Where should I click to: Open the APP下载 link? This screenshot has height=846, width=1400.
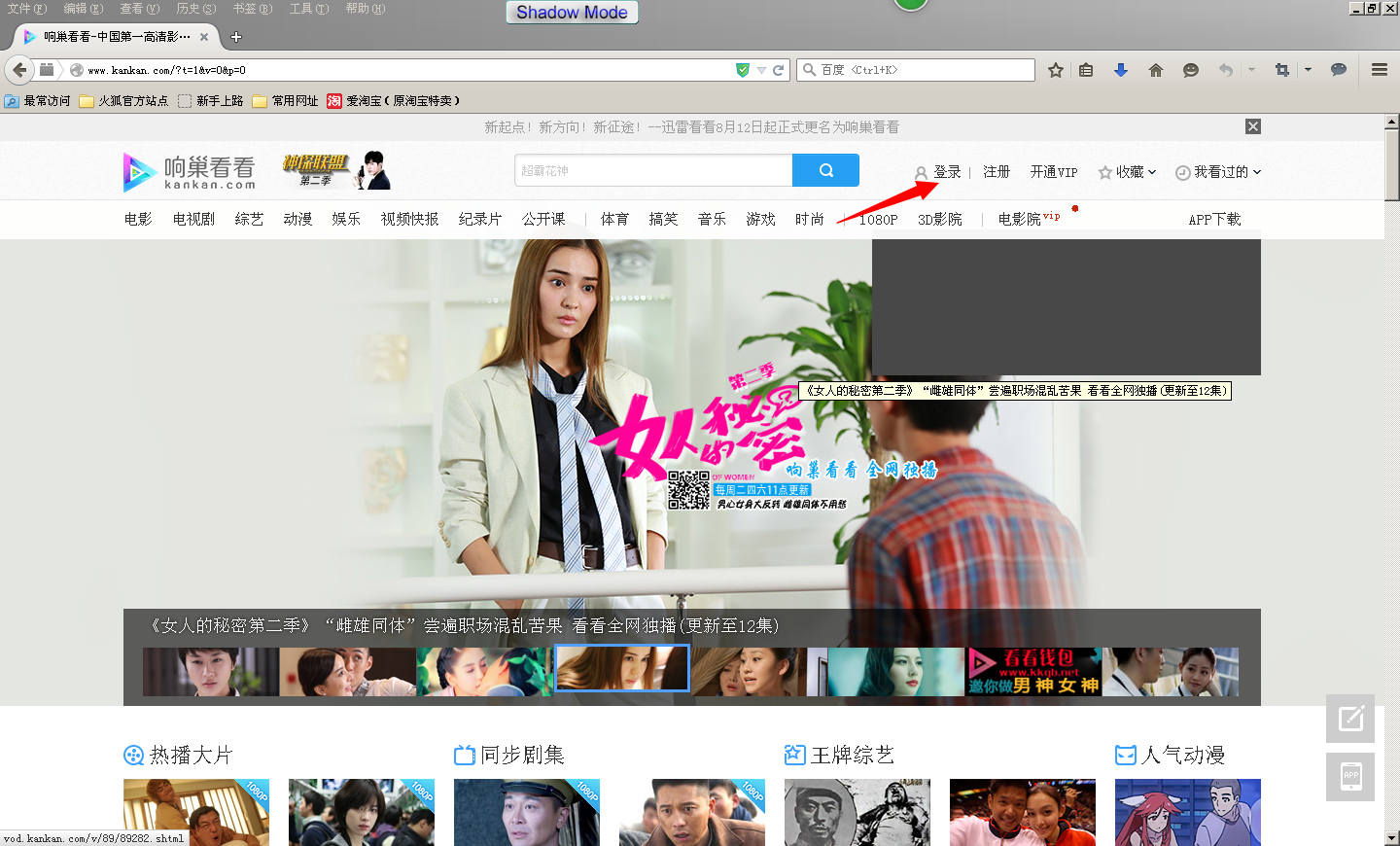(1214, 220)
